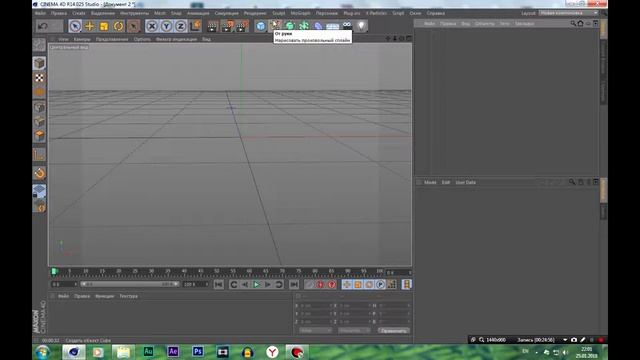The image size is (640, 360).
Task: Activate the Move tool cross icon
Action: pos(89,26)
